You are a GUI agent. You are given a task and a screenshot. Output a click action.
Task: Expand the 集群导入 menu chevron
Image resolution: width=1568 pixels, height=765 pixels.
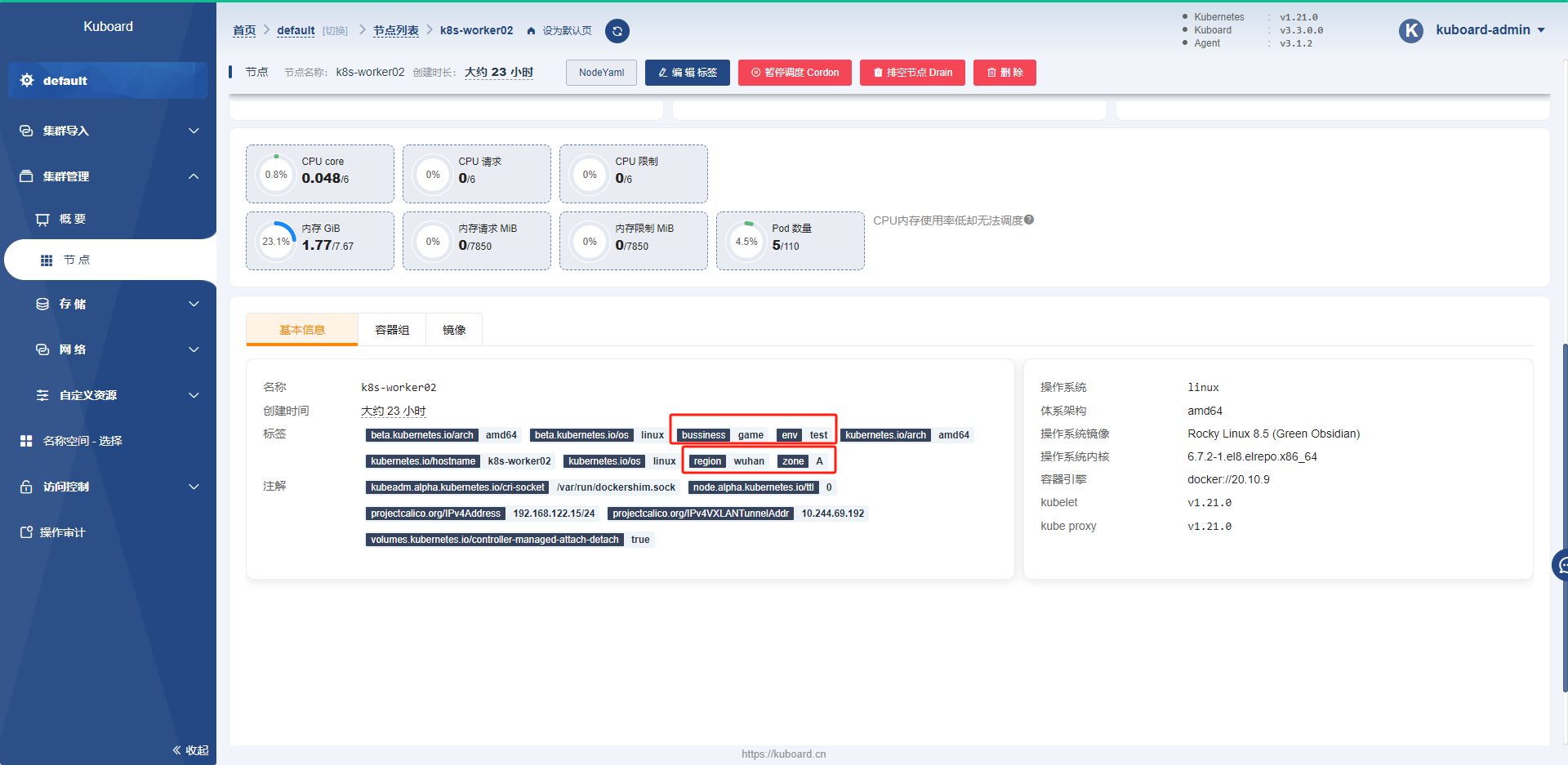(x=194, y=131)
